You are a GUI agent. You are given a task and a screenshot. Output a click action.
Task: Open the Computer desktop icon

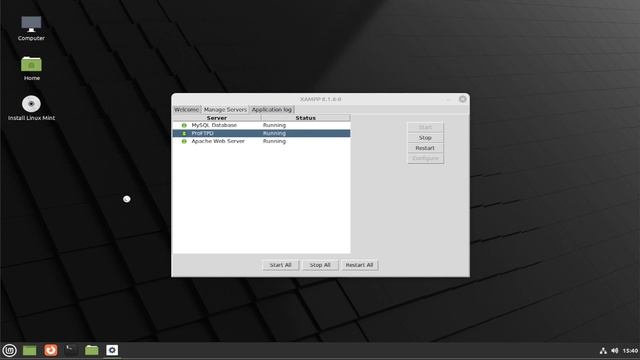tap(31, 28)
